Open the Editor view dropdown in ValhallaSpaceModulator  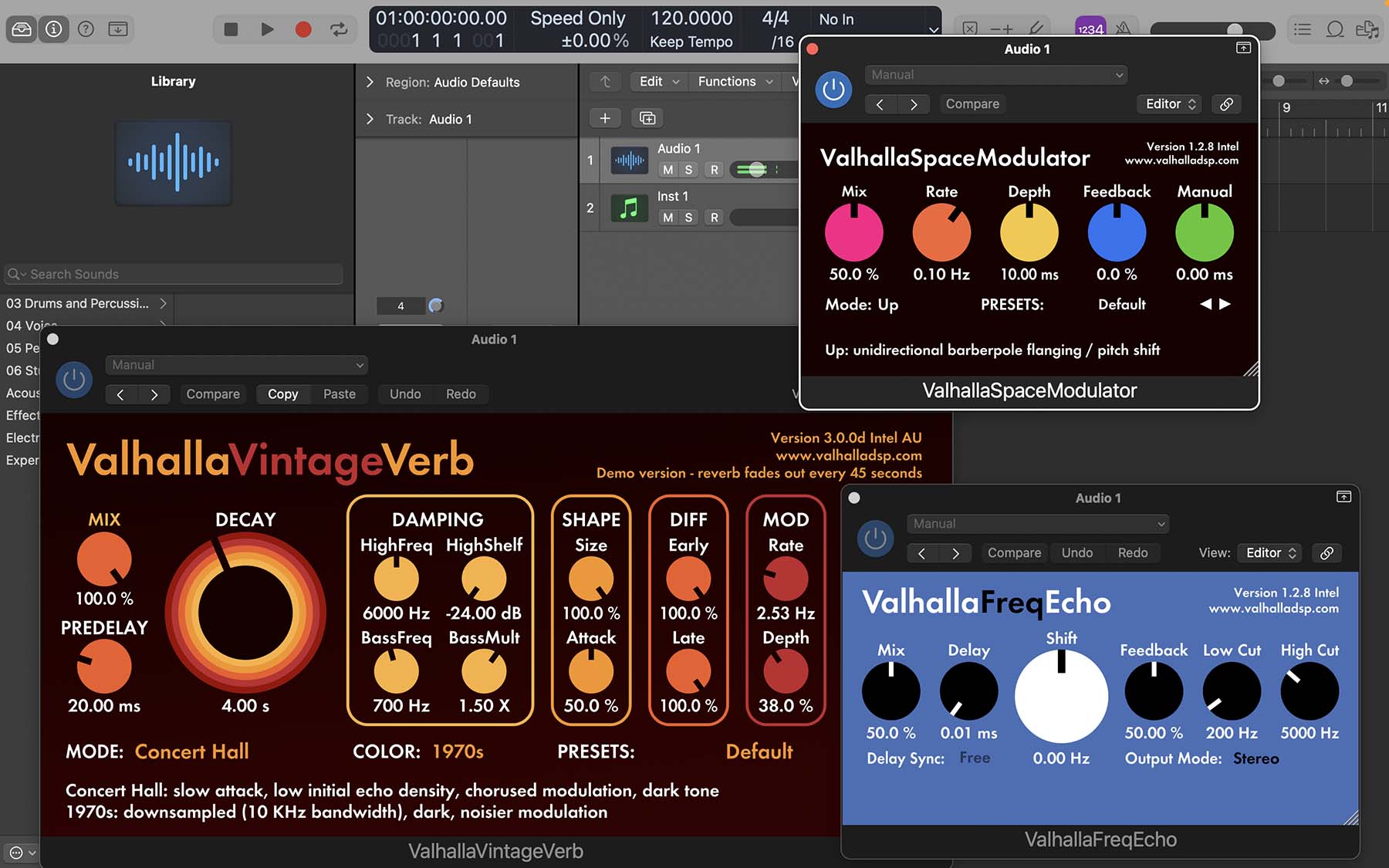[x=1170, y=104]
